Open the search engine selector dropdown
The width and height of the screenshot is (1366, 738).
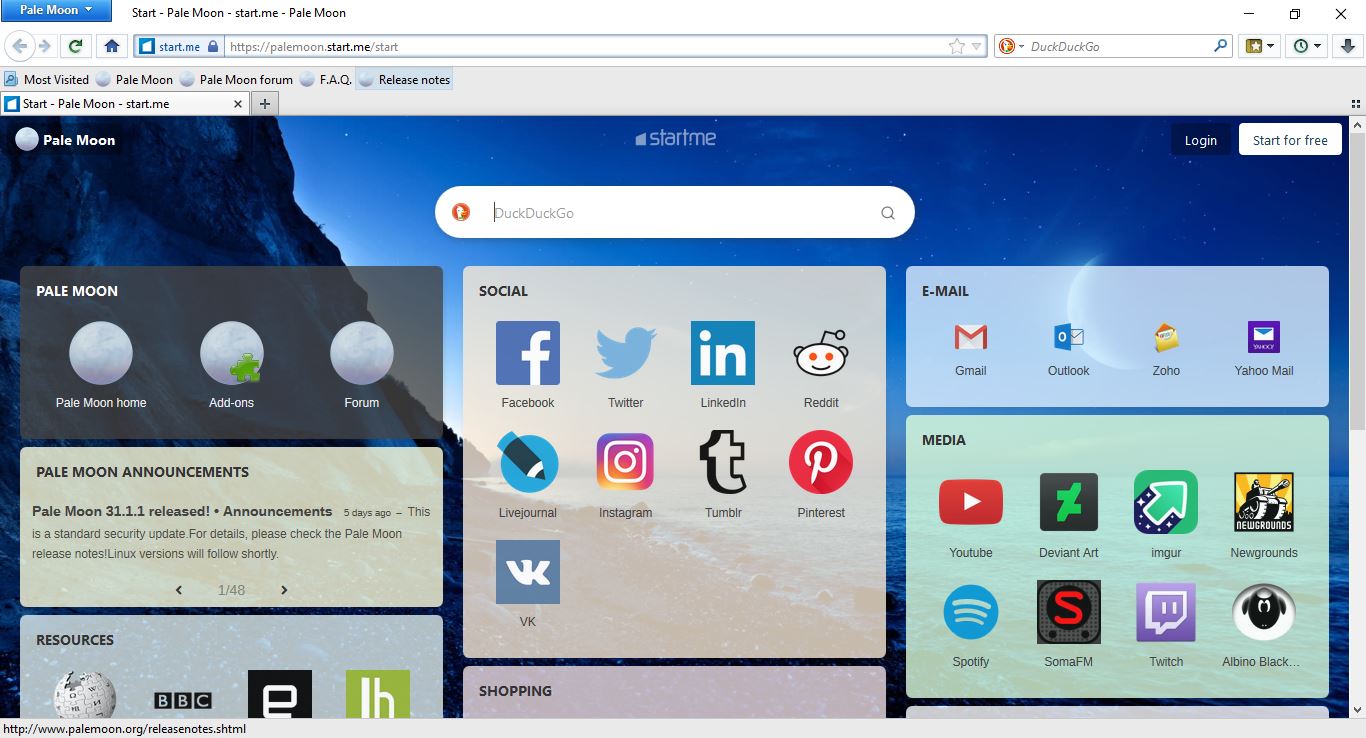pos(1012,46)
